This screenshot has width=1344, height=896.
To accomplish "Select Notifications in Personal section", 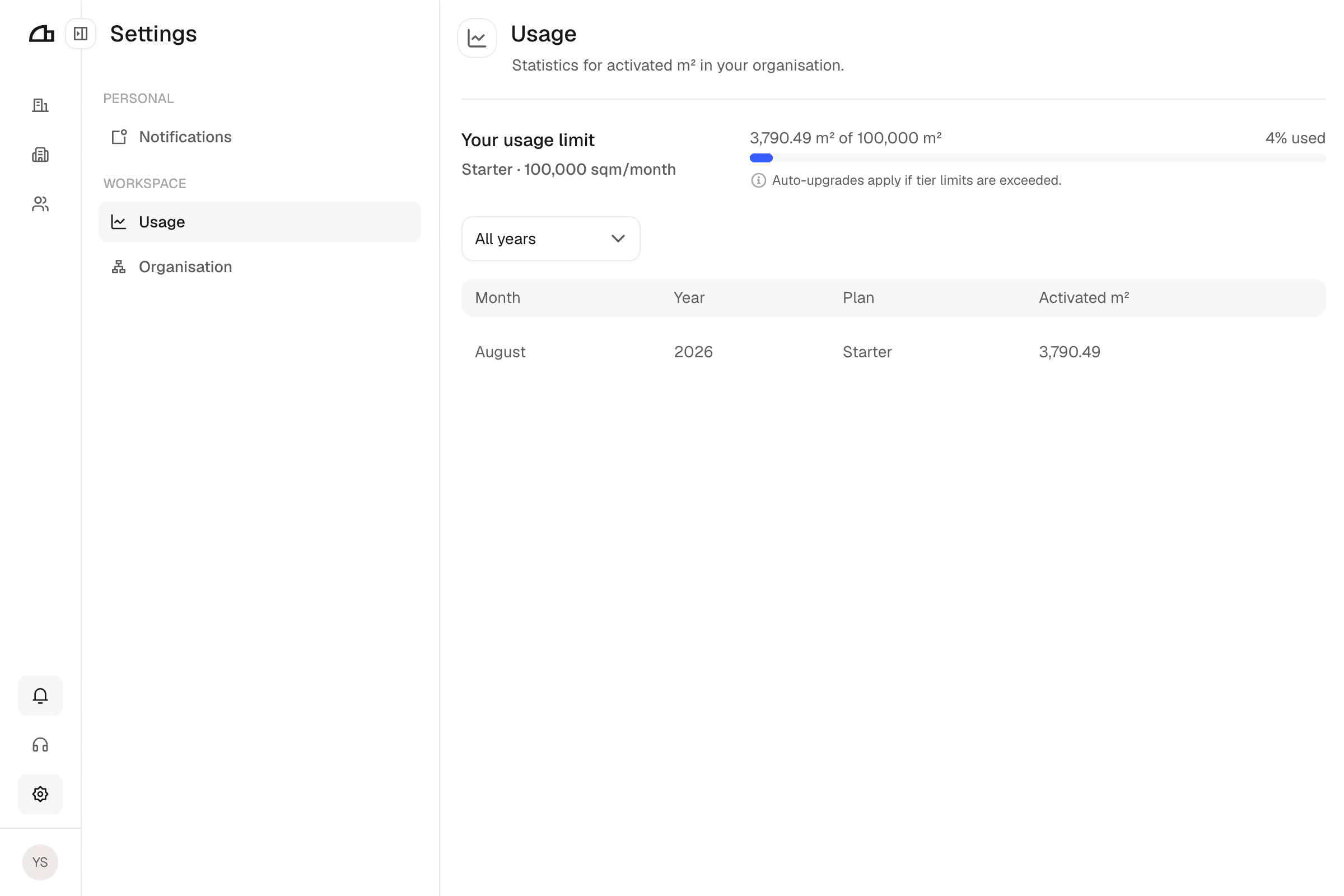I will [x=259, y=137].
